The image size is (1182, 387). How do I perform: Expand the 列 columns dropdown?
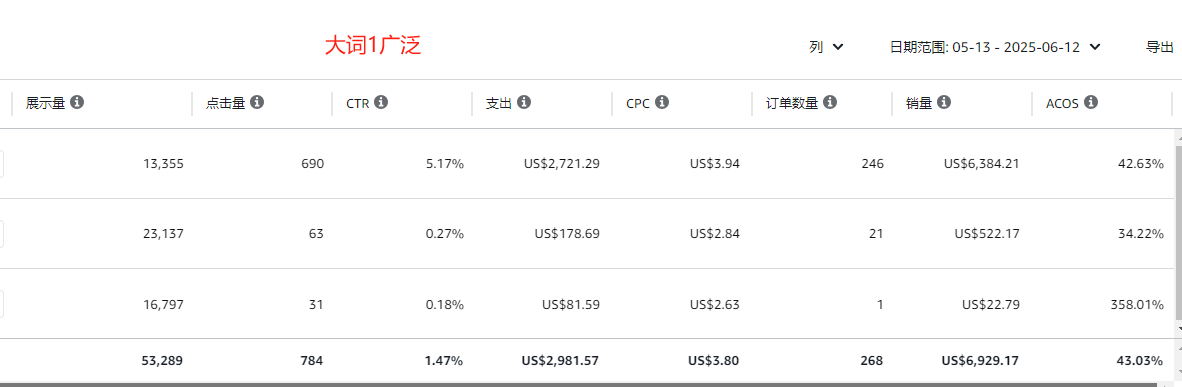pos(827,47)
